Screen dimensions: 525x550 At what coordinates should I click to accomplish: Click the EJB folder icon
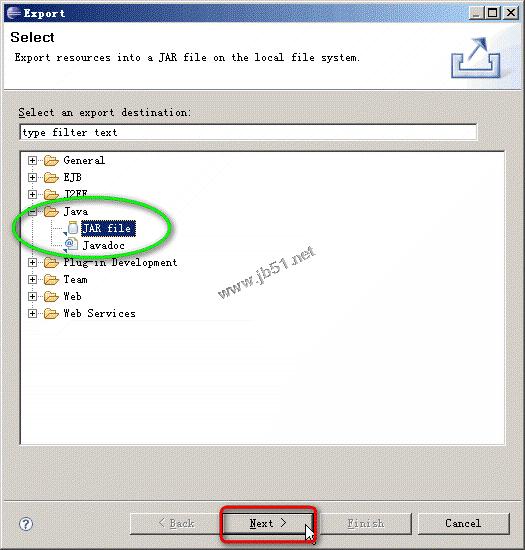[x=51, y=177]
